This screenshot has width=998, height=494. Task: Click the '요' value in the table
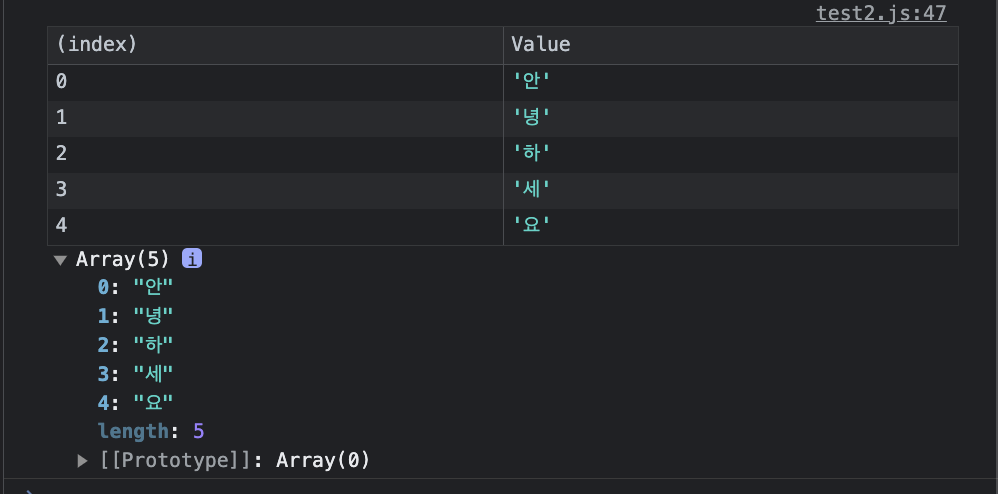coord(531,225)
